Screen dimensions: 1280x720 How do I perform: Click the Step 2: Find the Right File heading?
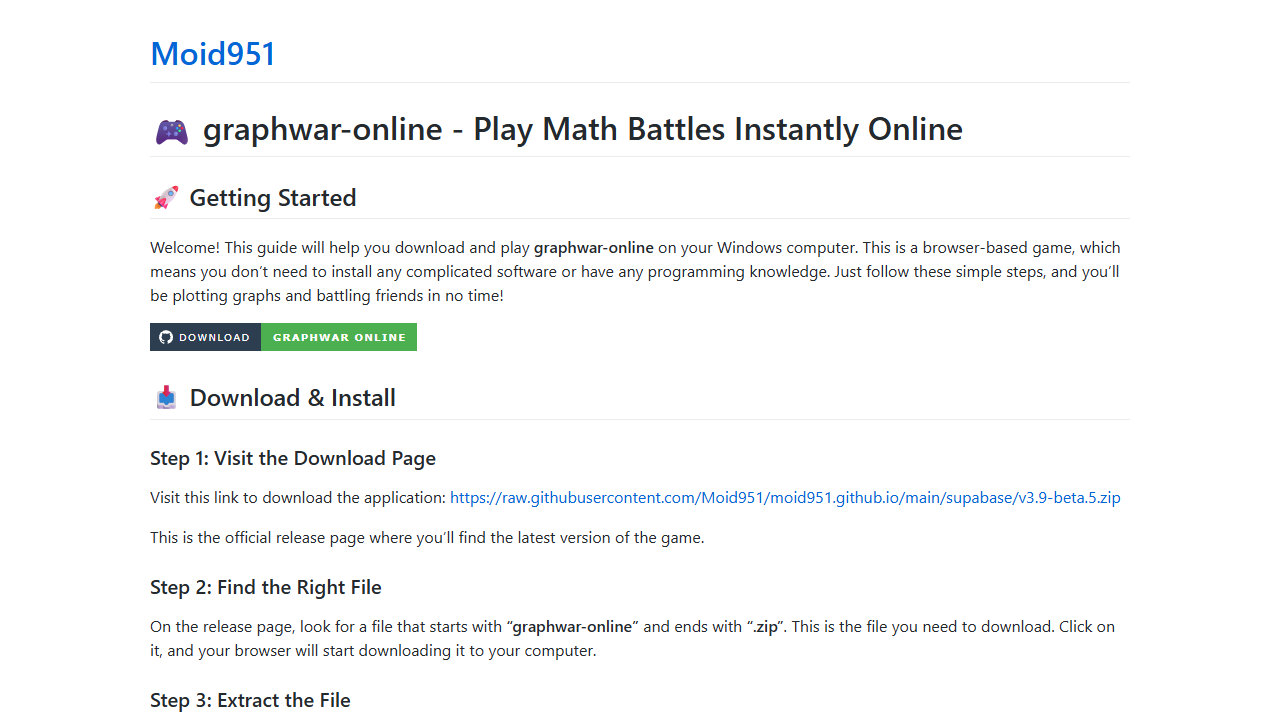266,587
